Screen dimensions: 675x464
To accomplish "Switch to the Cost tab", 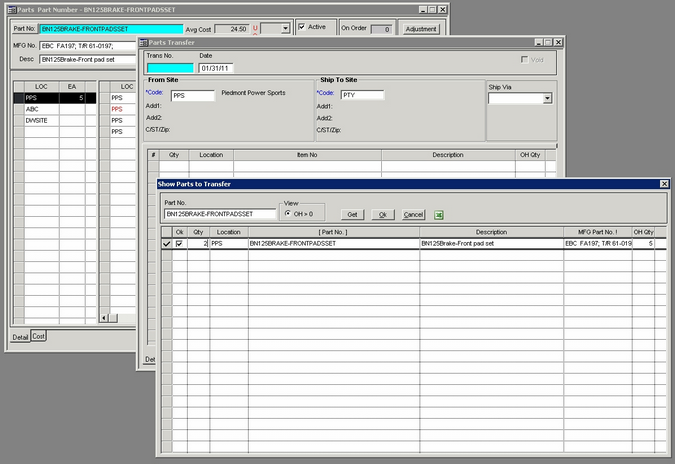I will (x=39, y=337).
